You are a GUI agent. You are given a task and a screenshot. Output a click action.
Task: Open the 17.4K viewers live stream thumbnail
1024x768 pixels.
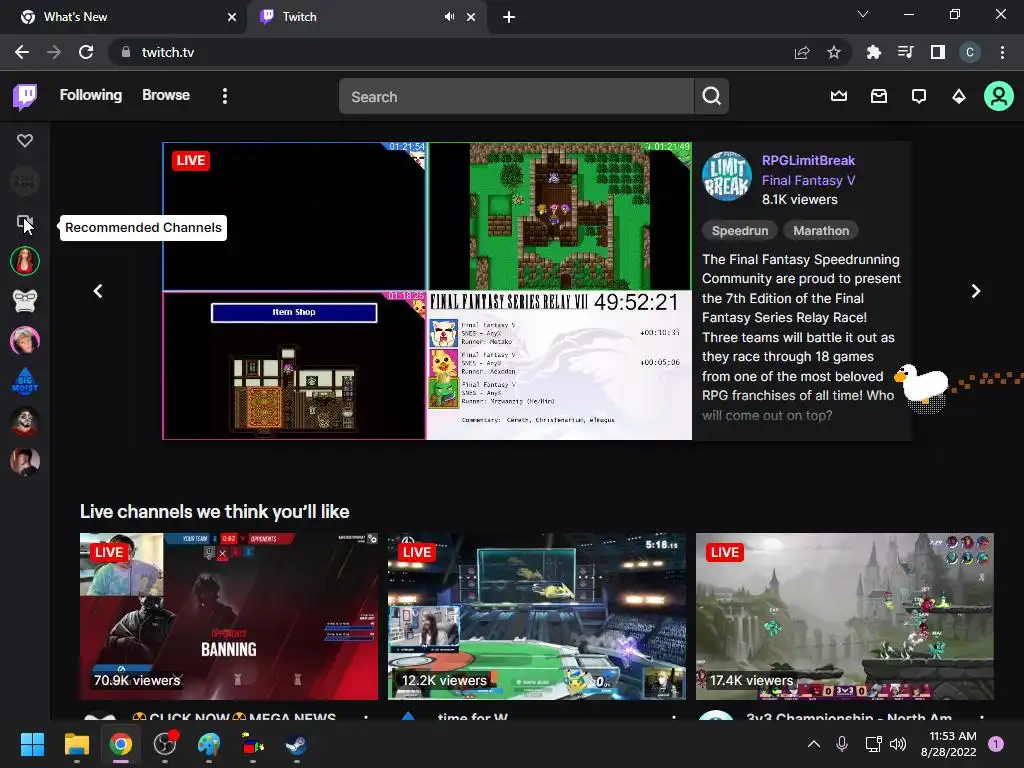844,616
